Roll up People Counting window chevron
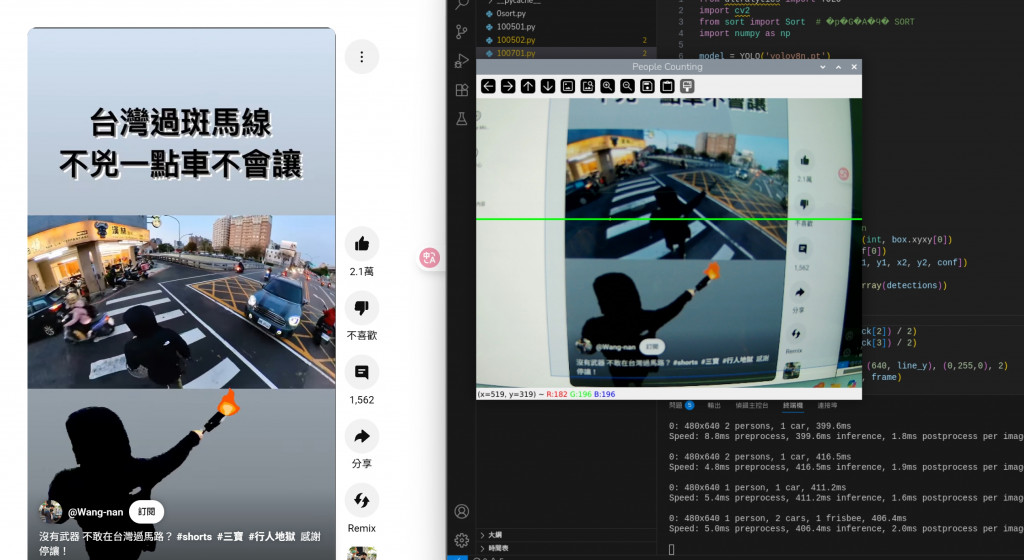This screenshot has width=1024, height=560. (x=839, y=67)
